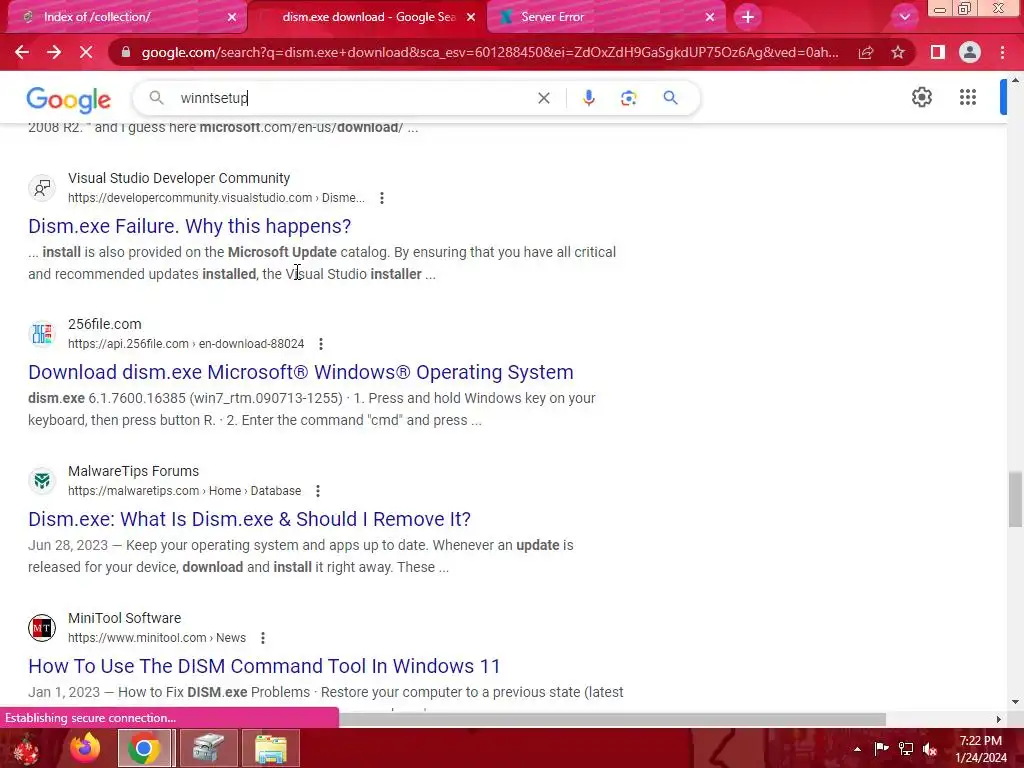Open the clock showing 7:22 PM
The width and height of the screenshot is (1024, 768).
(x=981, y=749)
